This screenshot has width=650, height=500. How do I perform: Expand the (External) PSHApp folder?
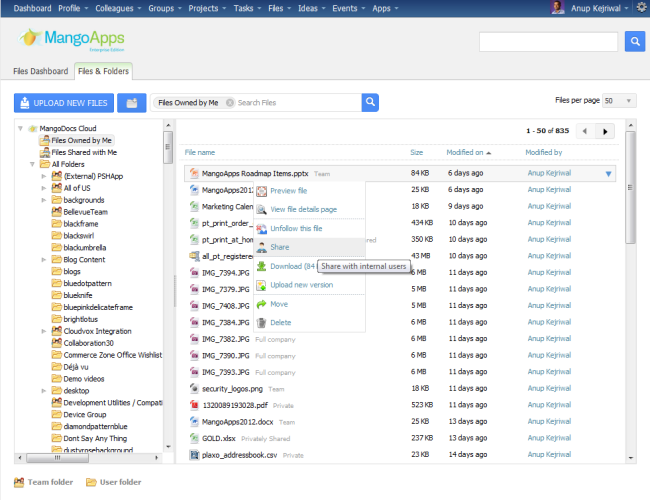click(x=44, y=176)
